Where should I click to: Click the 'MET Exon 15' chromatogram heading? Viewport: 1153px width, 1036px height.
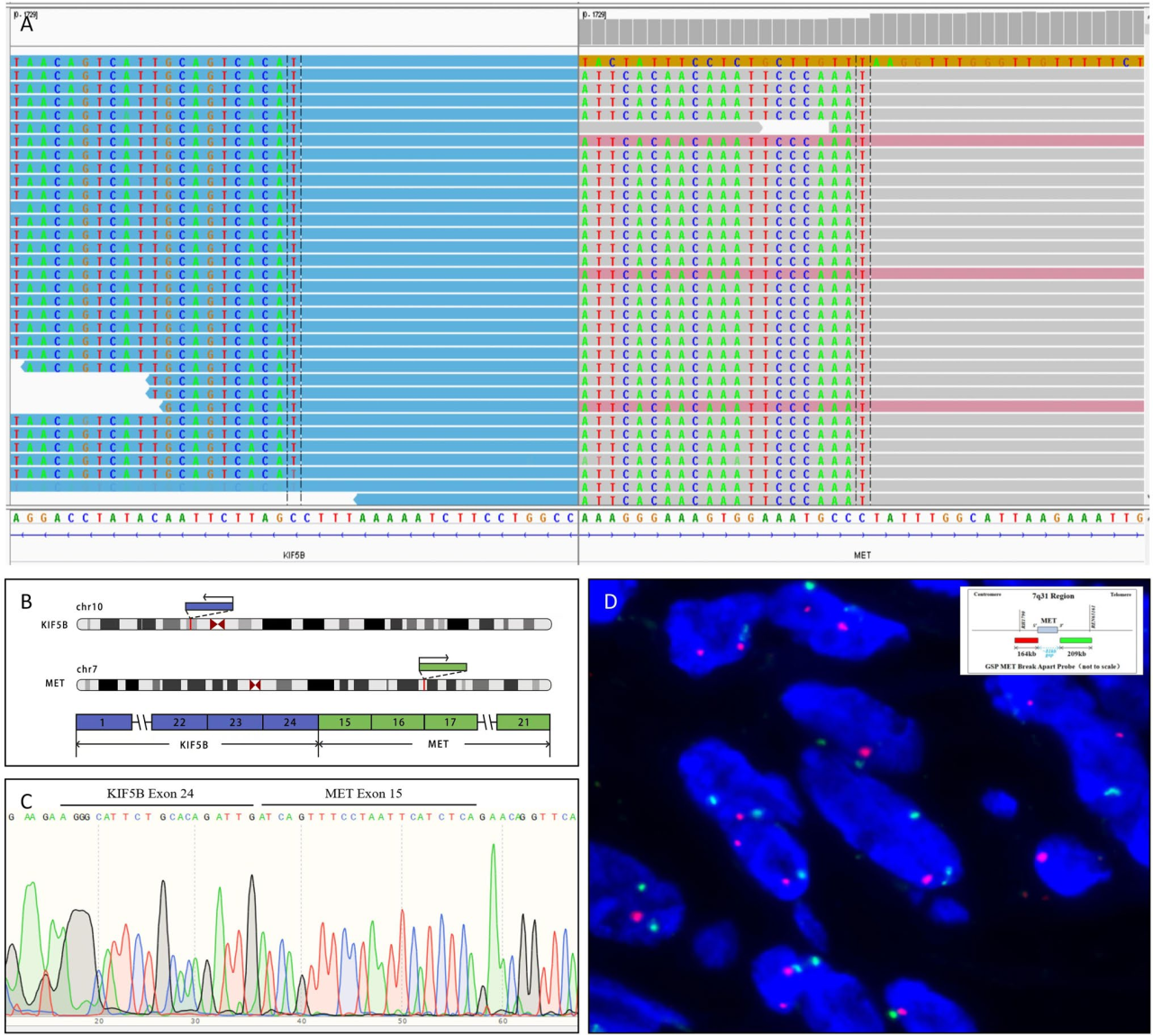click(363, 794)
